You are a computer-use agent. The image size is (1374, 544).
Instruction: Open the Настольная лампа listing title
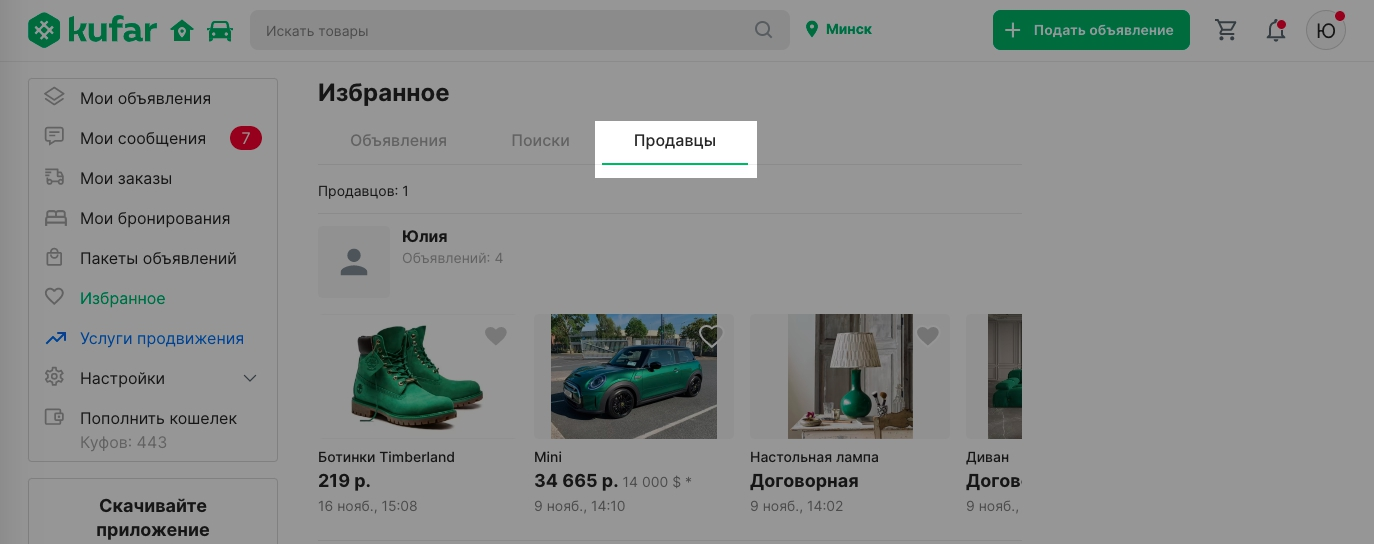(x=814, y=457)
